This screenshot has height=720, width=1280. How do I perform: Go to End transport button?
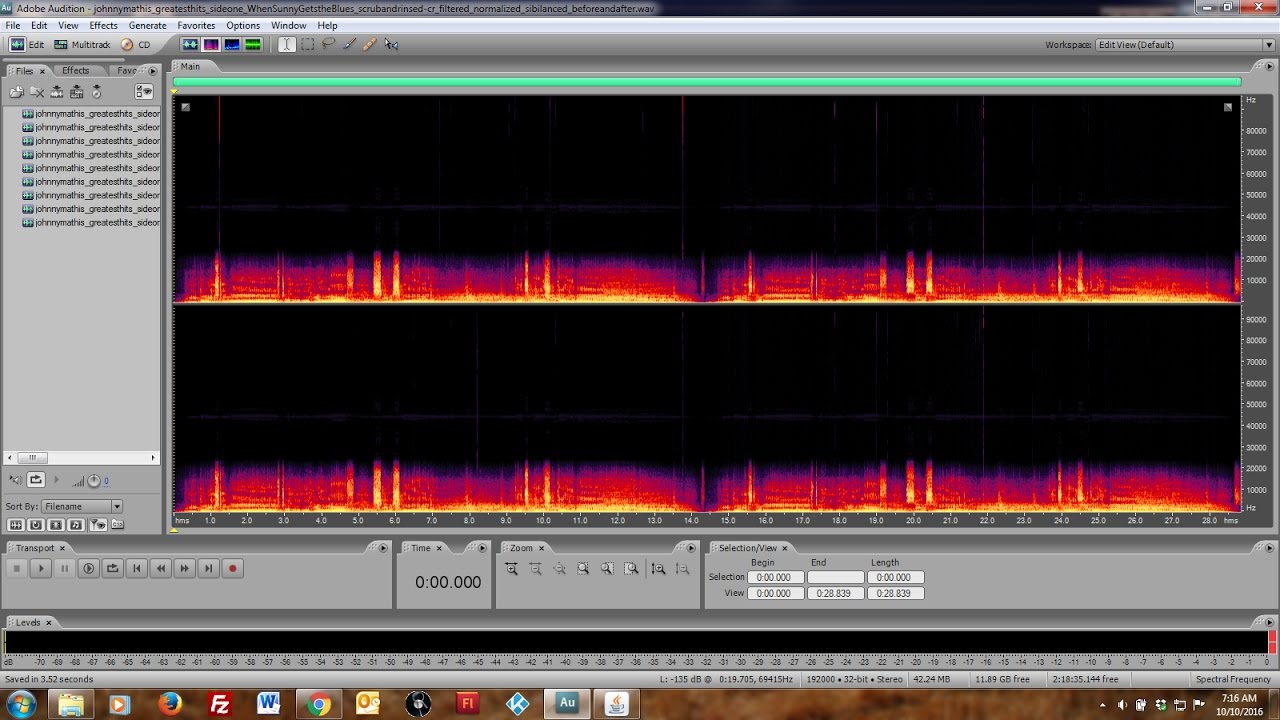coord(208,568)
